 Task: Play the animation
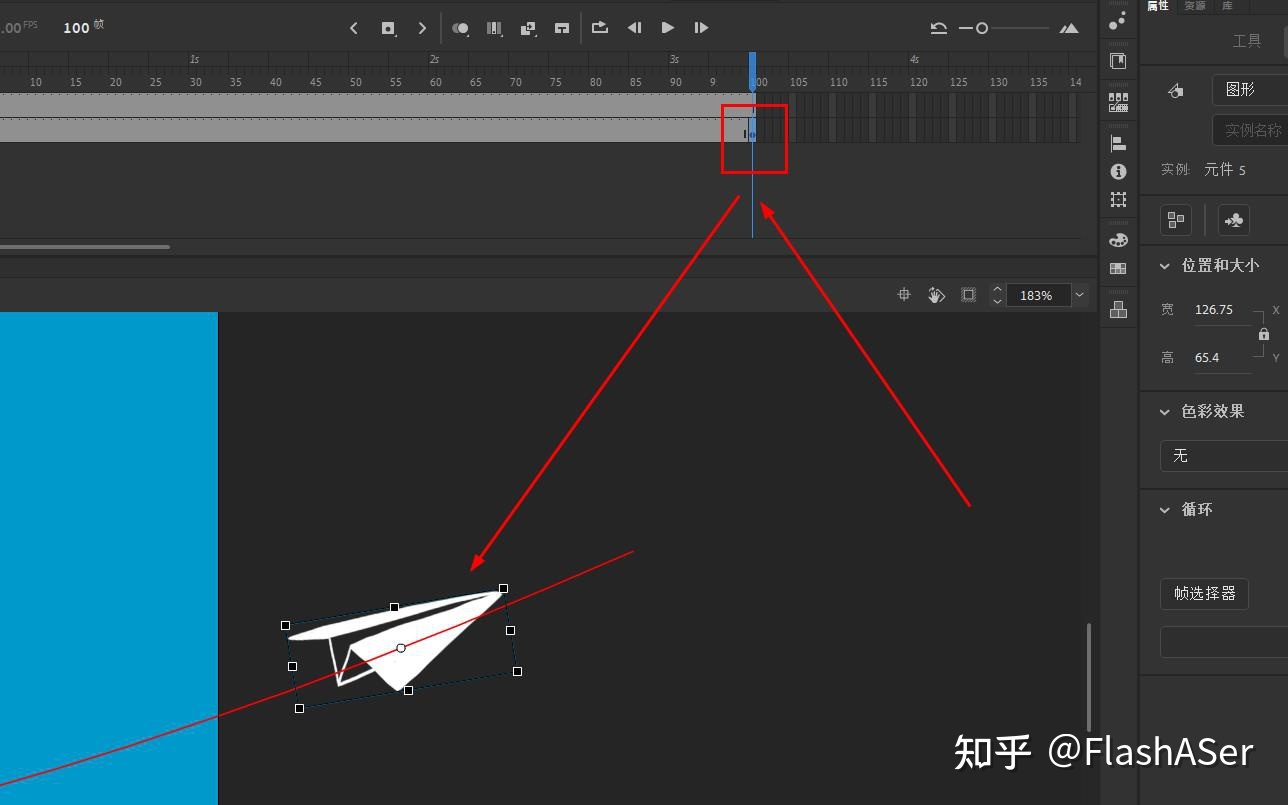668,28
